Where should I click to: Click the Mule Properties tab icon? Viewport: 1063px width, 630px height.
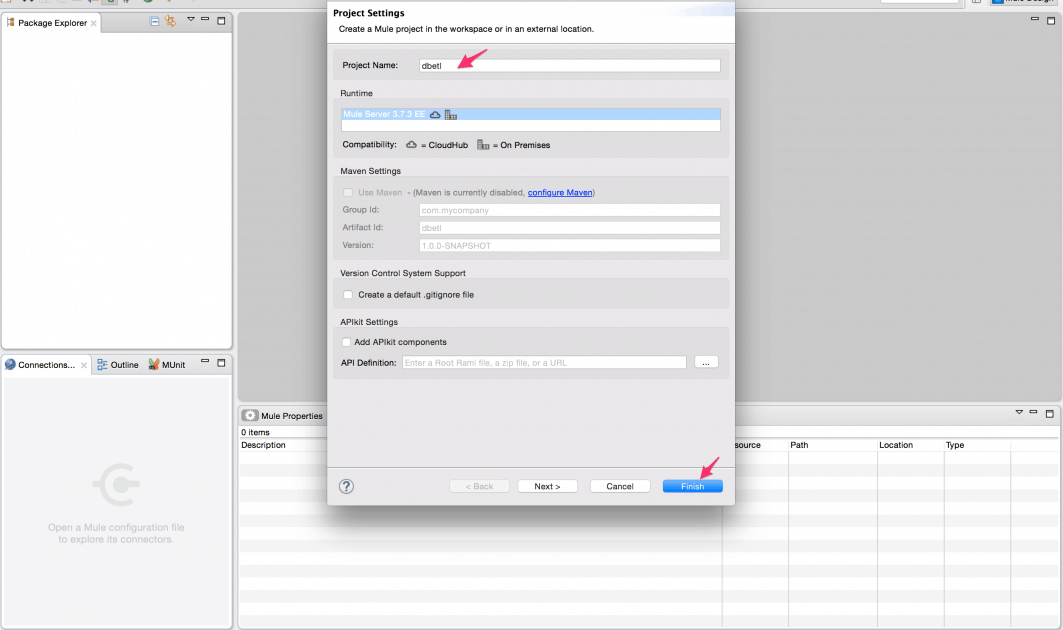[248, 415]
